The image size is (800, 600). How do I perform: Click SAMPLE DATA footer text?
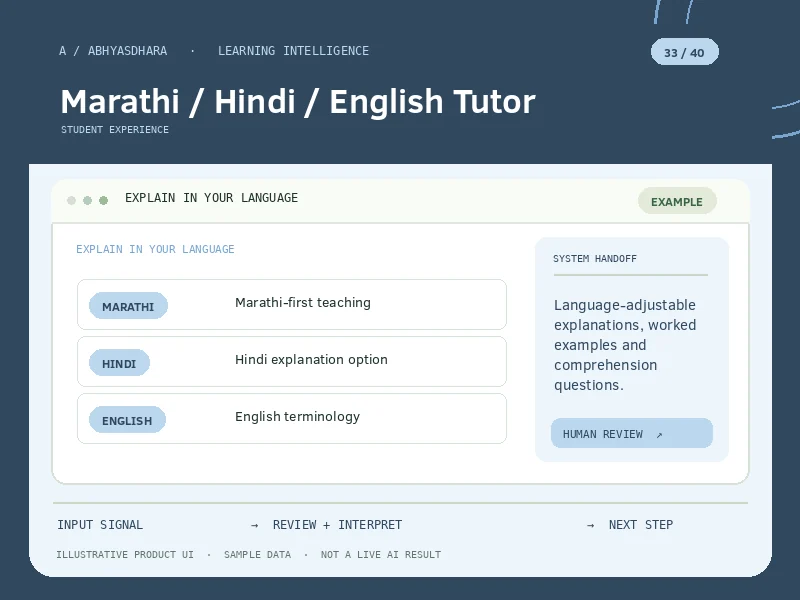[257, 555]
